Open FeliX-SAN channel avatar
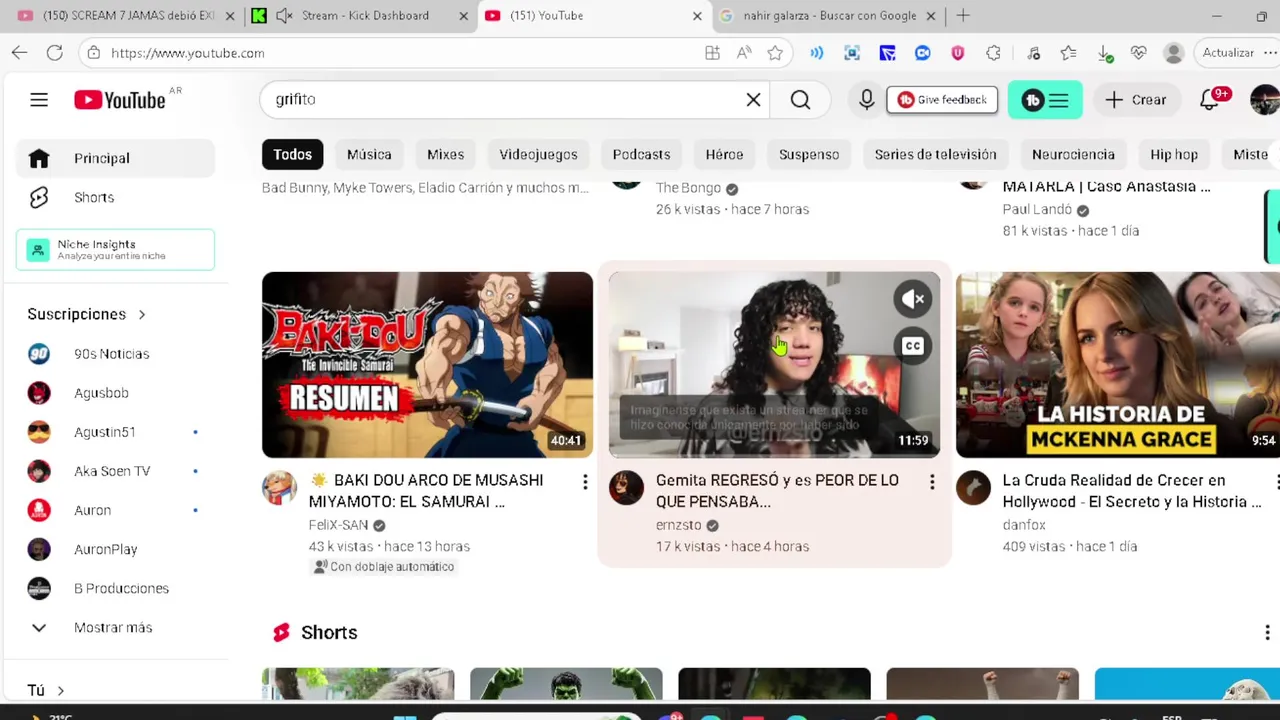Screen dimensions: 1280x720 point(279,488)
